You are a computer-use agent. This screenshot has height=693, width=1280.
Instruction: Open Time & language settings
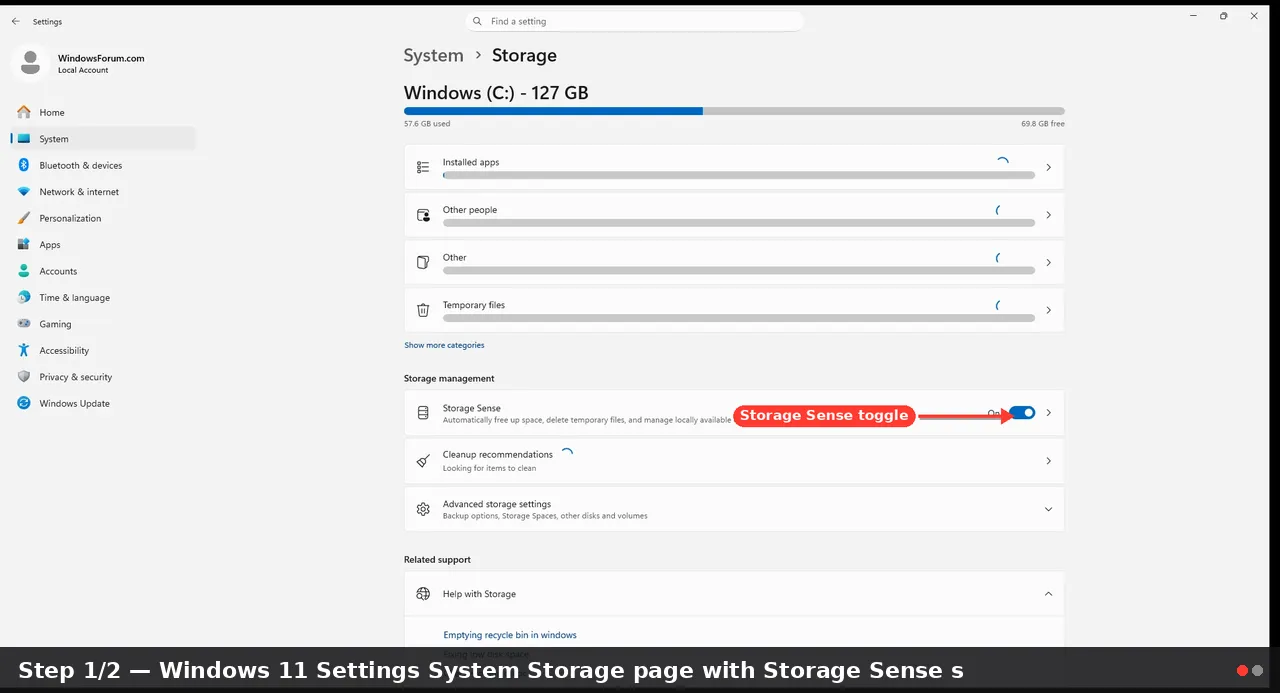[103, 298]
